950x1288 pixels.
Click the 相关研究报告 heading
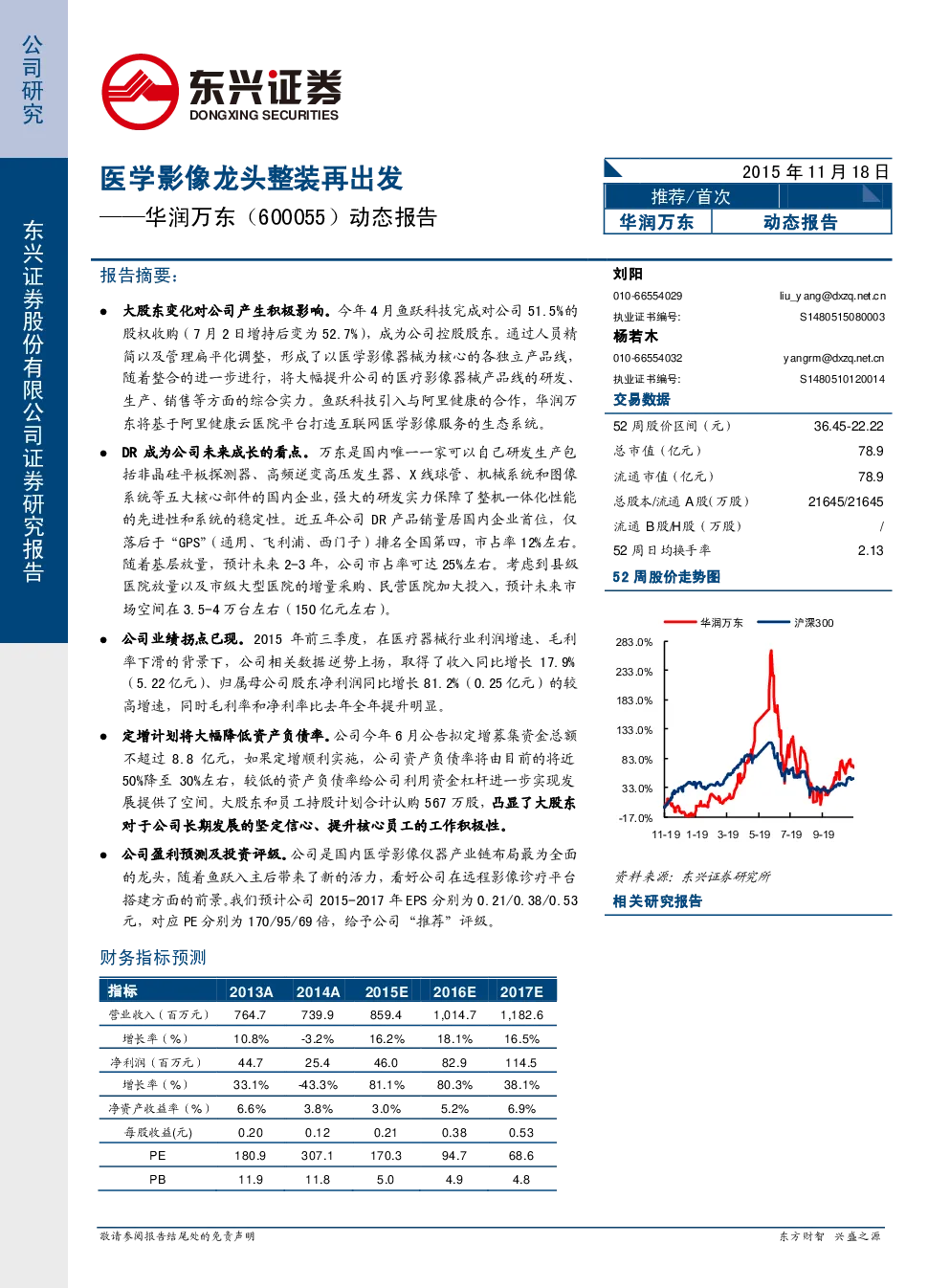click(x=657, y=901)
